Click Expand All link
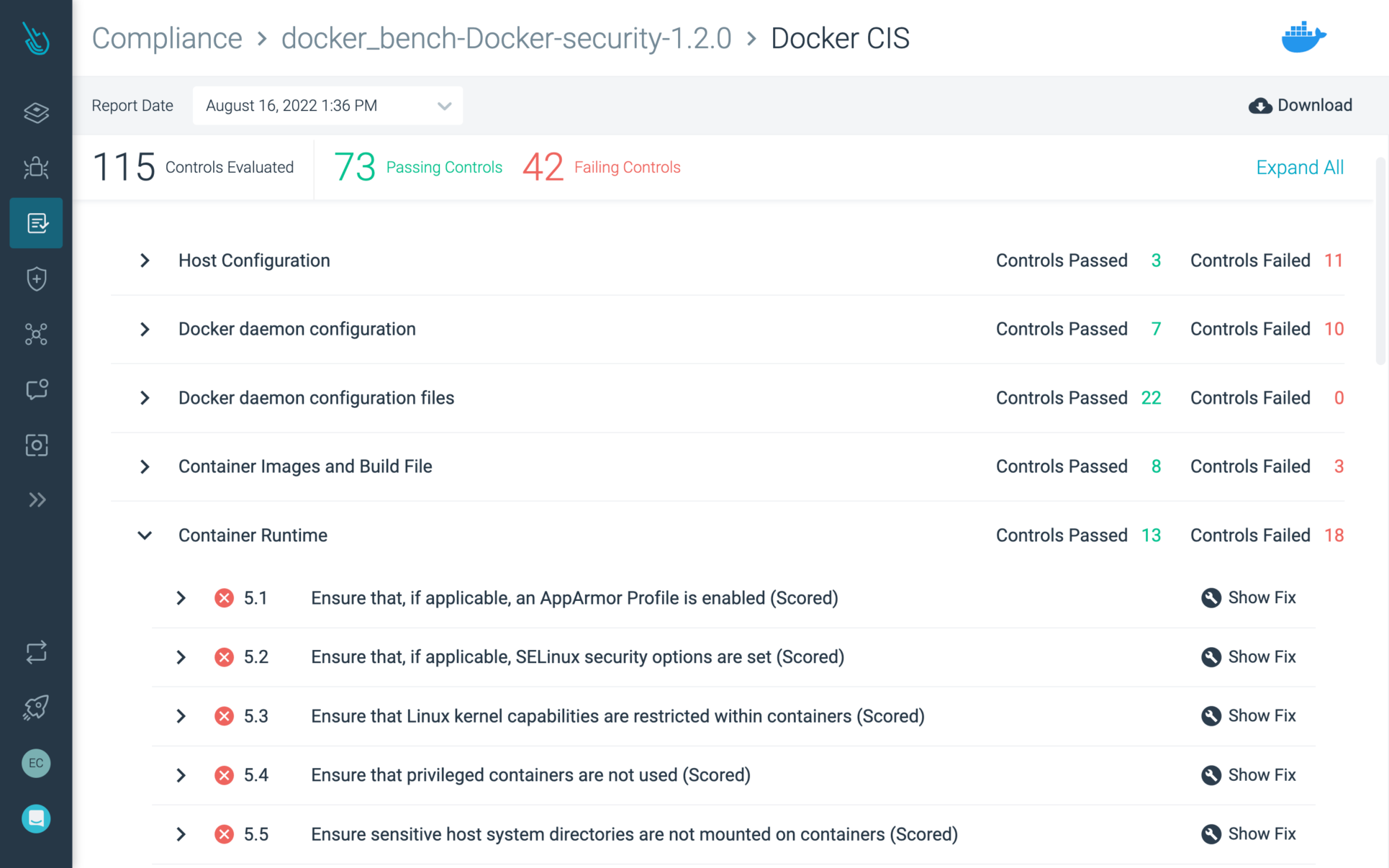The image size is (1389, 868). 1300,168
